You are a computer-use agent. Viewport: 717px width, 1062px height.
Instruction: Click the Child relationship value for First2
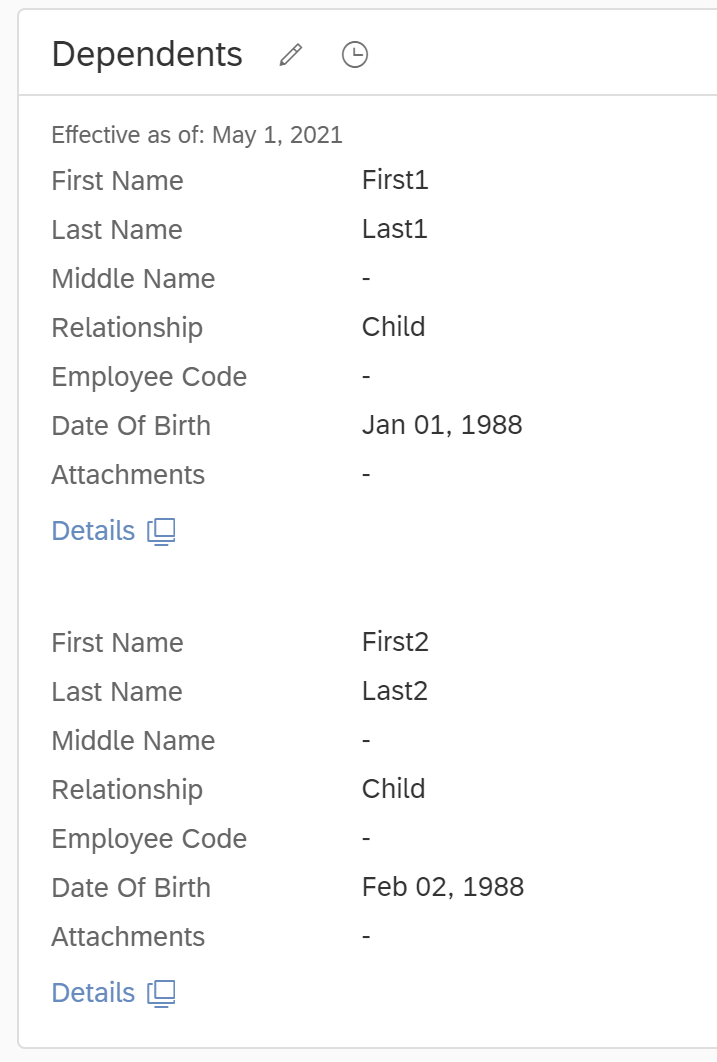tap(393, 789)
